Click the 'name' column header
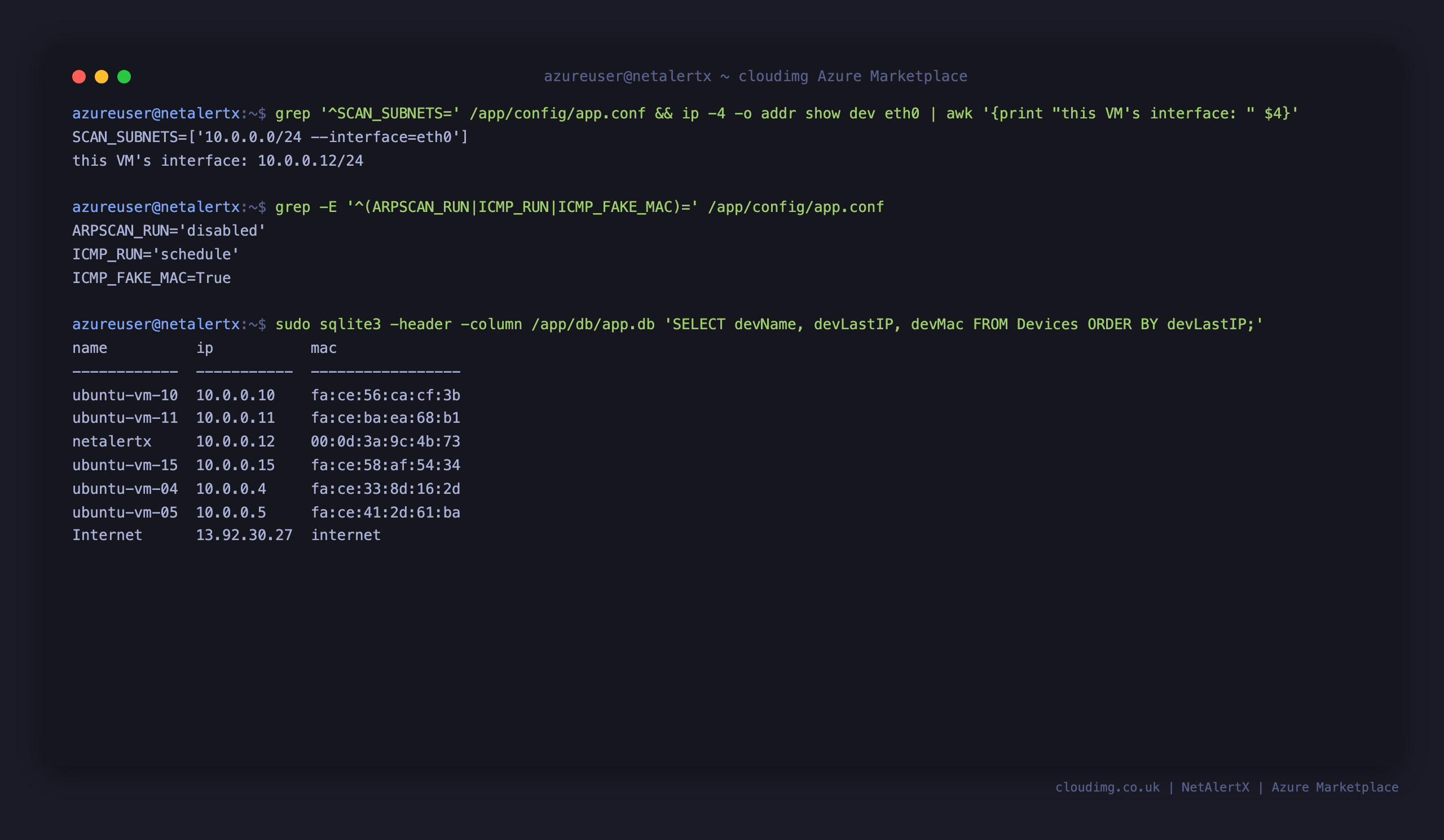This screenshot has height=840, width=1444. coord(90,348)
